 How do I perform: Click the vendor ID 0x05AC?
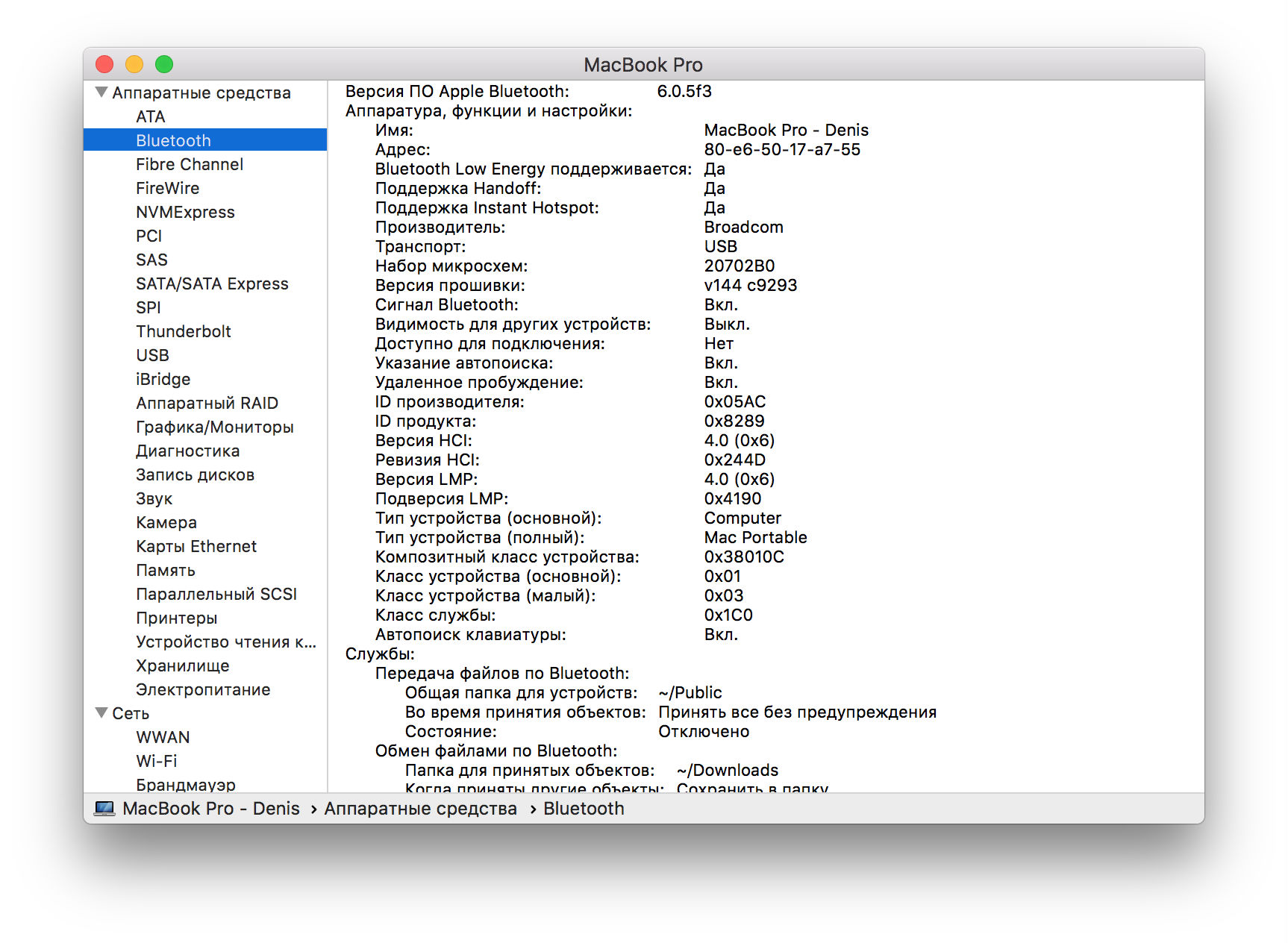coord(735,401)
